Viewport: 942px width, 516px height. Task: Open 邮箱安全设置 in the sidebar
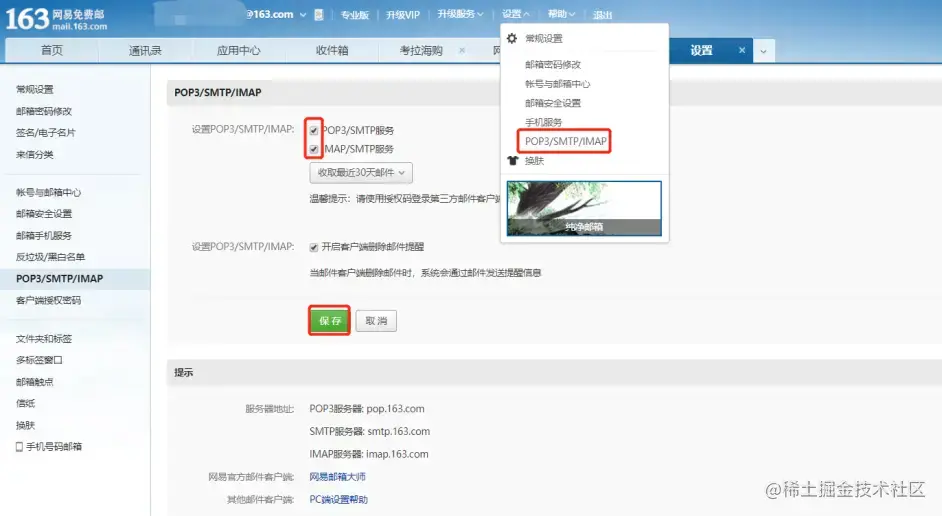44,214
